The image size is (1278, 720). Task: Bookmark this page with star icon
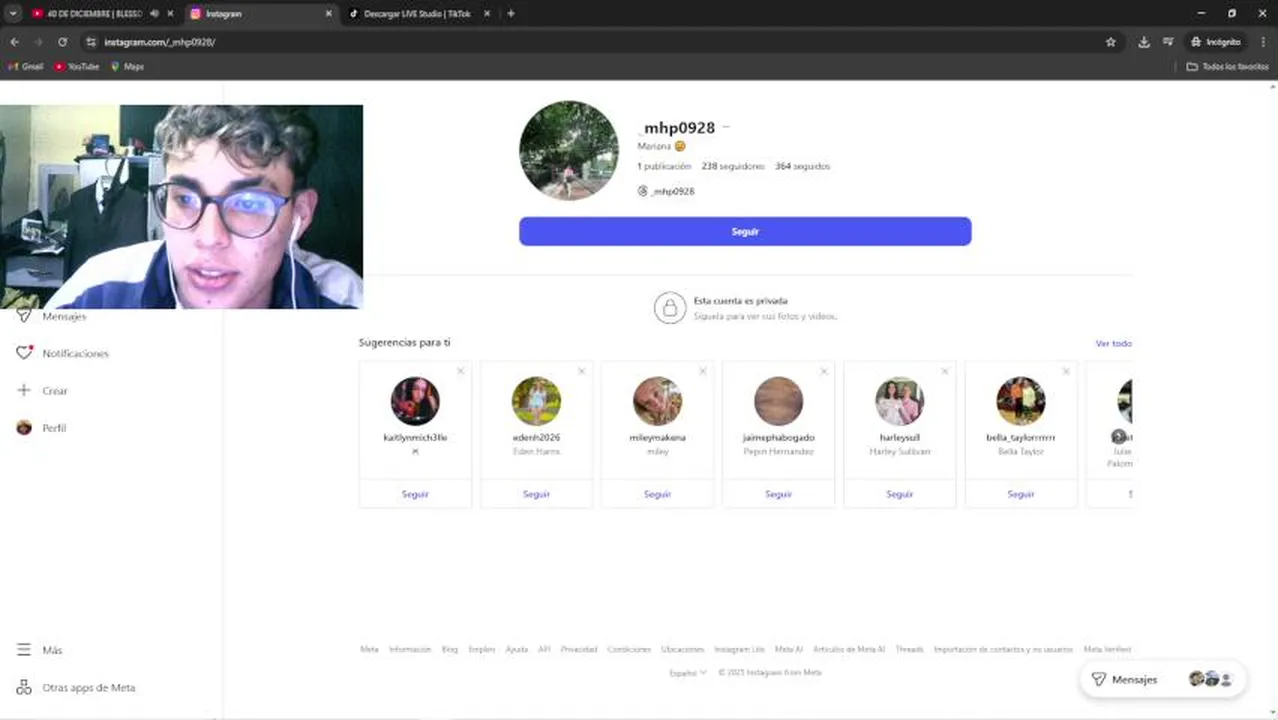point(1110,42)
